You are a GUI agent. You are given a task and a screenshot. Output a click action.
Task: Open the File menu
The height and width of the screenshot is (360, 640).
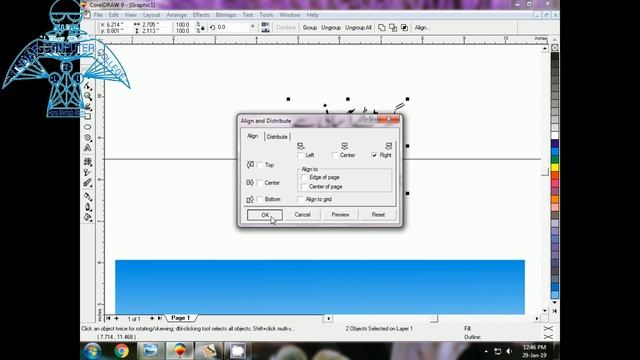(98, 15)
